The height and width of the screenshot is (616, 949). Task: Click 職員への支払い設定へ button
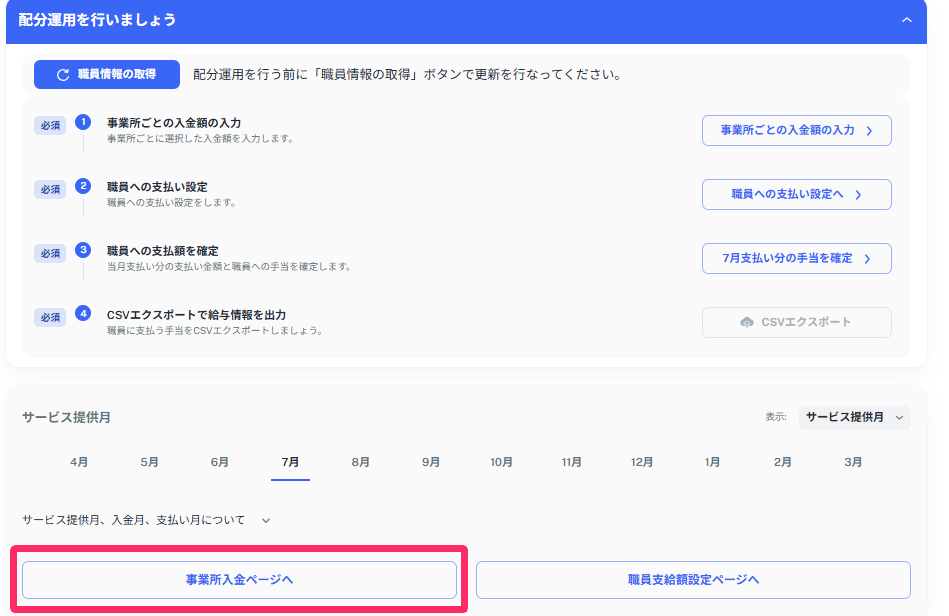[x=796, y=194]
